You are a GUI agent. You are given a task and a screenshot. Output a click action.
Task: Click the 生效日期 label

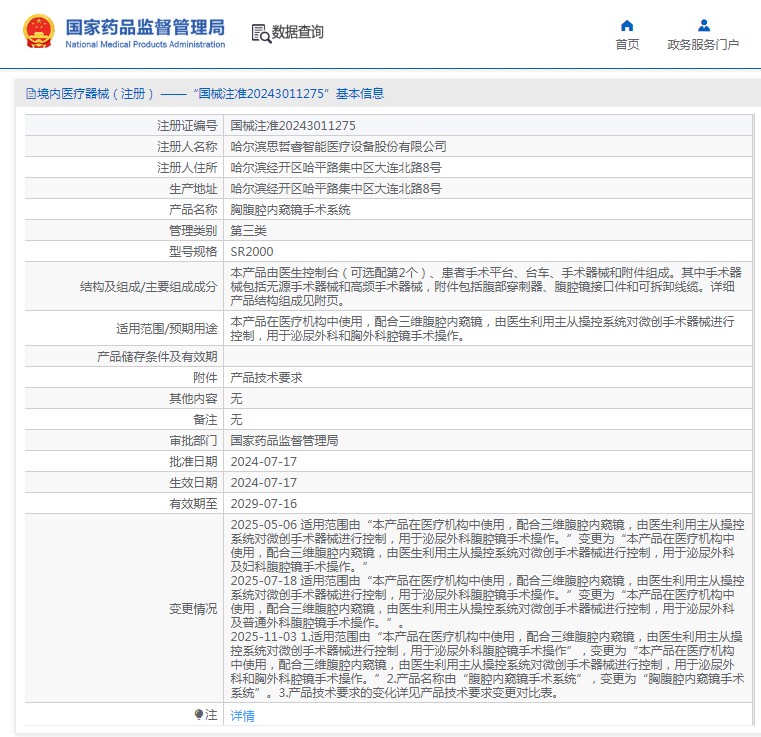[193, 482]
